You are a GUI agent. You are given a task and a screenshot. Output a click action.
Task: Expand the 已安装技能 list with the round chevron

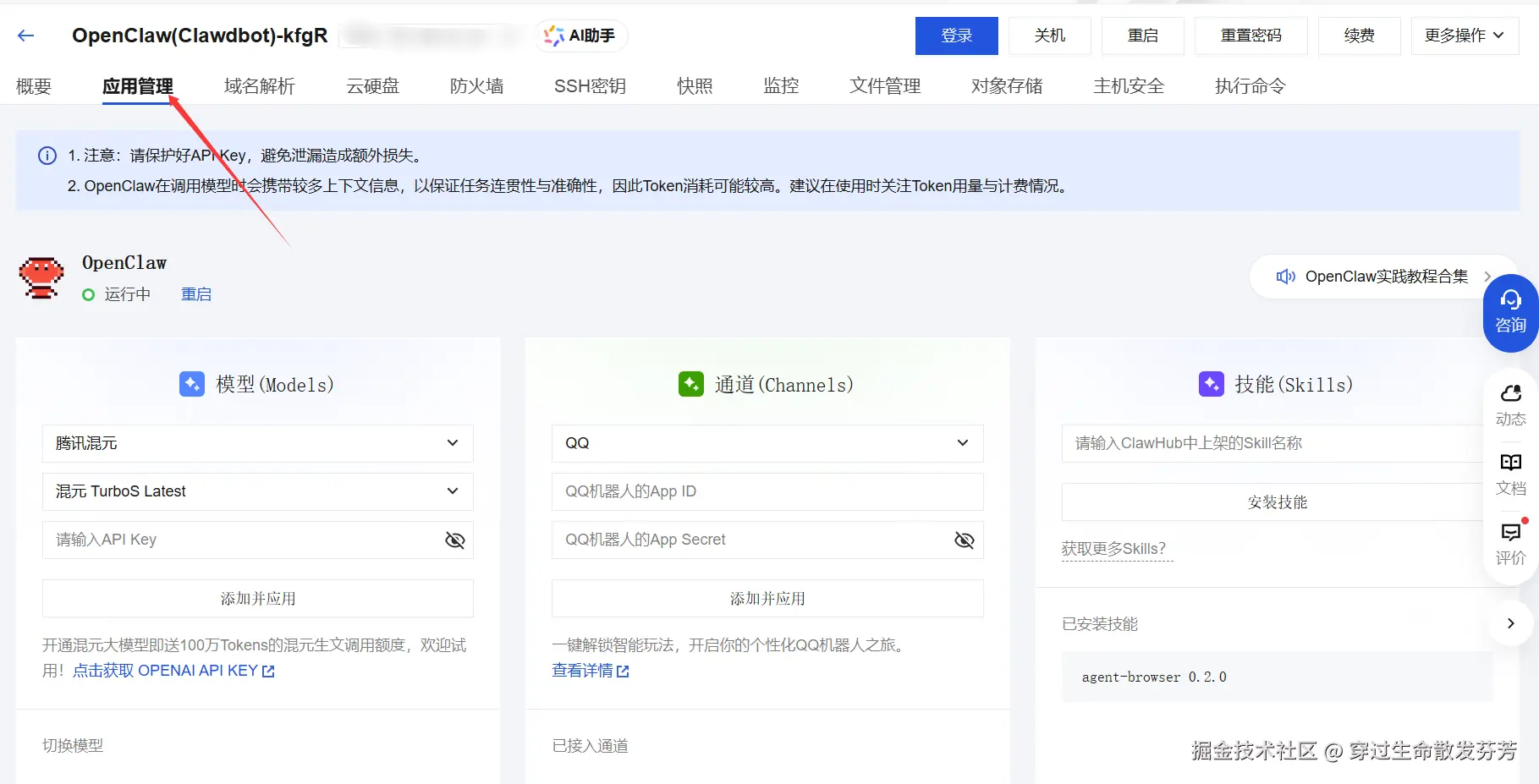(1510, 623)
